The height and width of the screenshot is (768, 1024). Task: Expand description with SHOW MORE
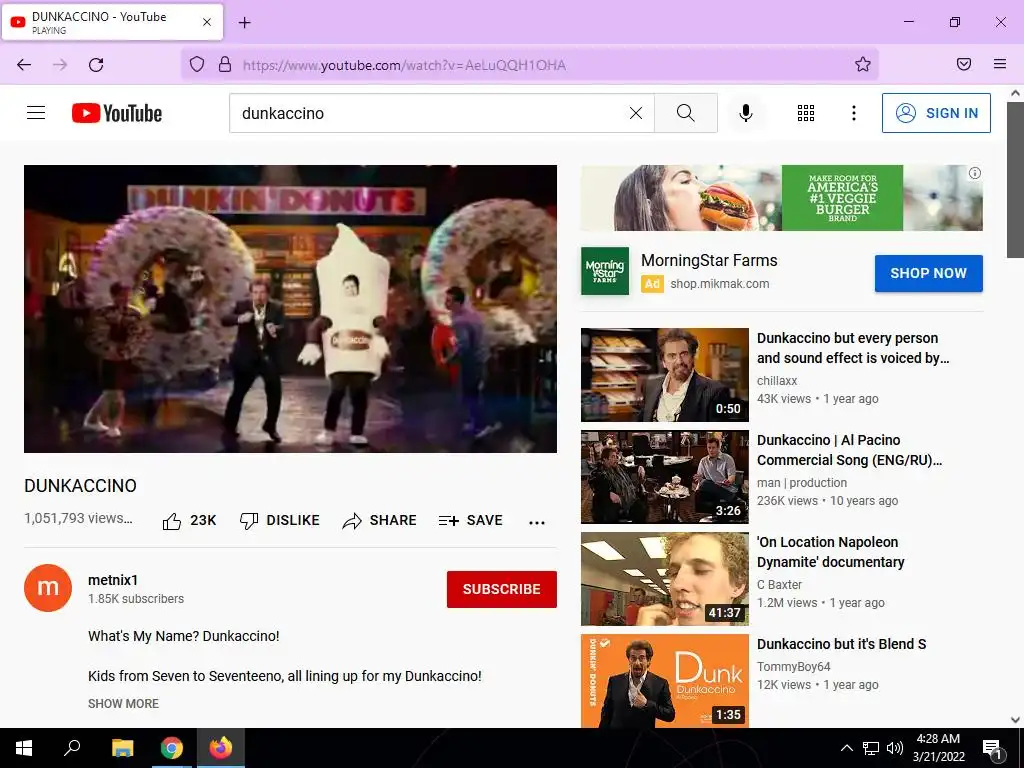pyautogui.click(x=123, y=704)
